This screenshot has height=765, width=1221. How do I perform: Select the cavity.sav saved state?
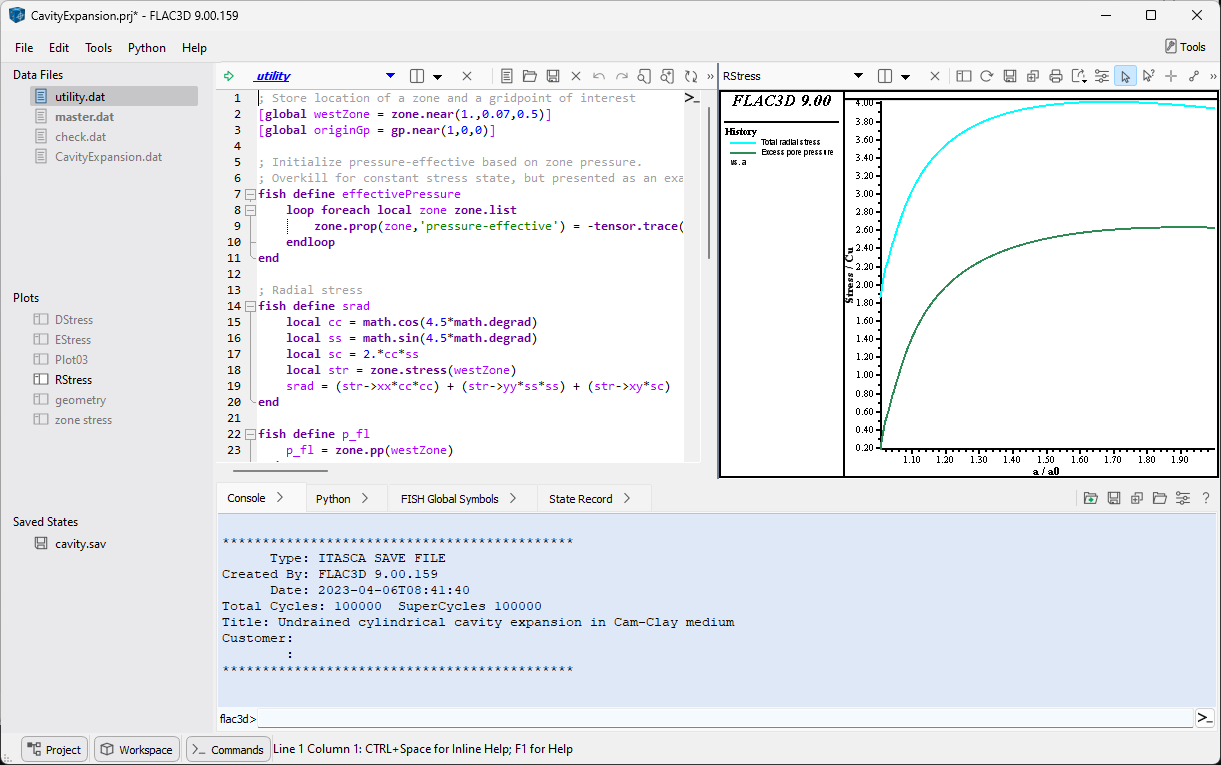pyautogui.click(x=80, y=544)
